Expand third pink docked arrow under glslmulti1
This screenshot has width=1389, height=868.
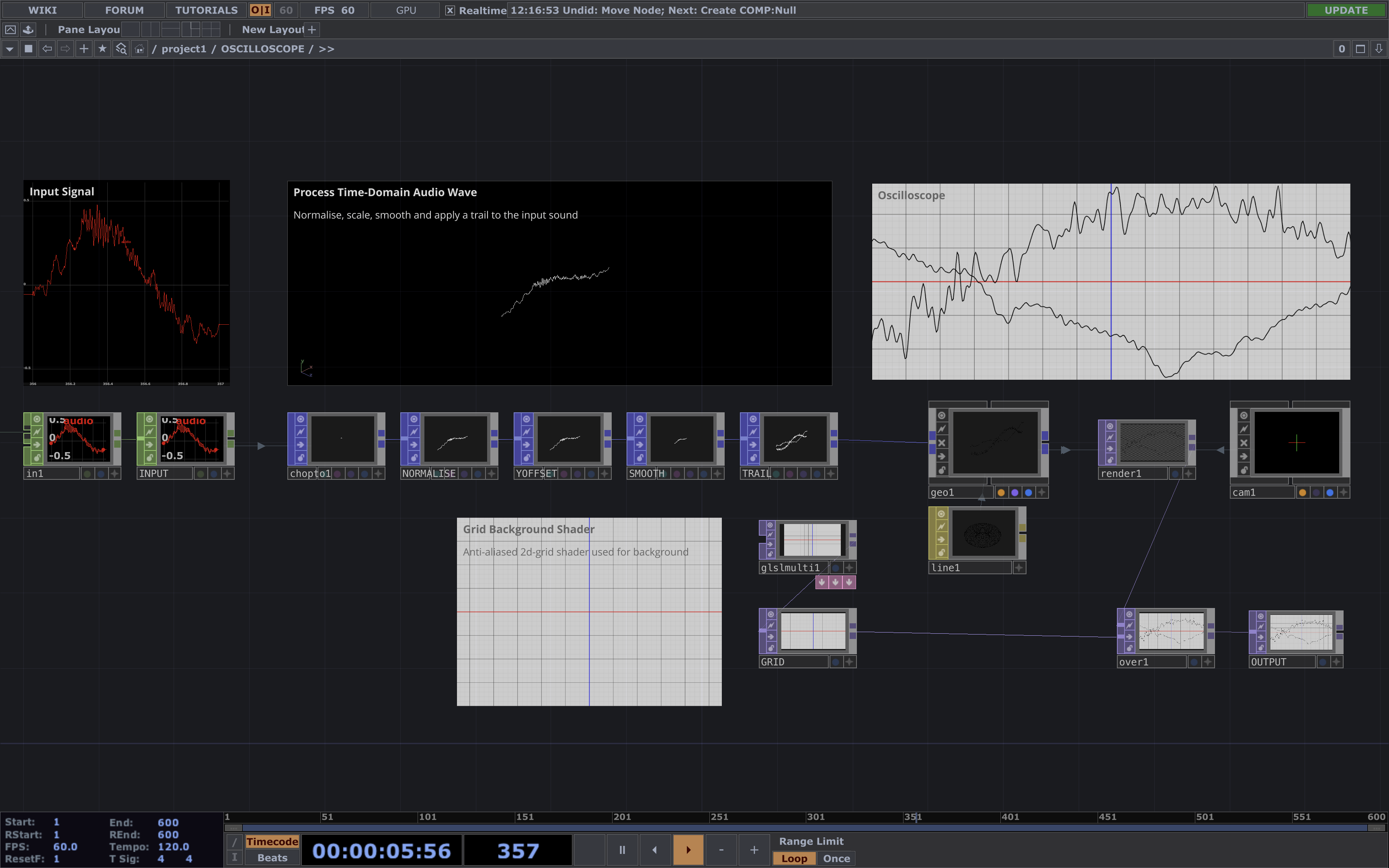tap(849, 582)
